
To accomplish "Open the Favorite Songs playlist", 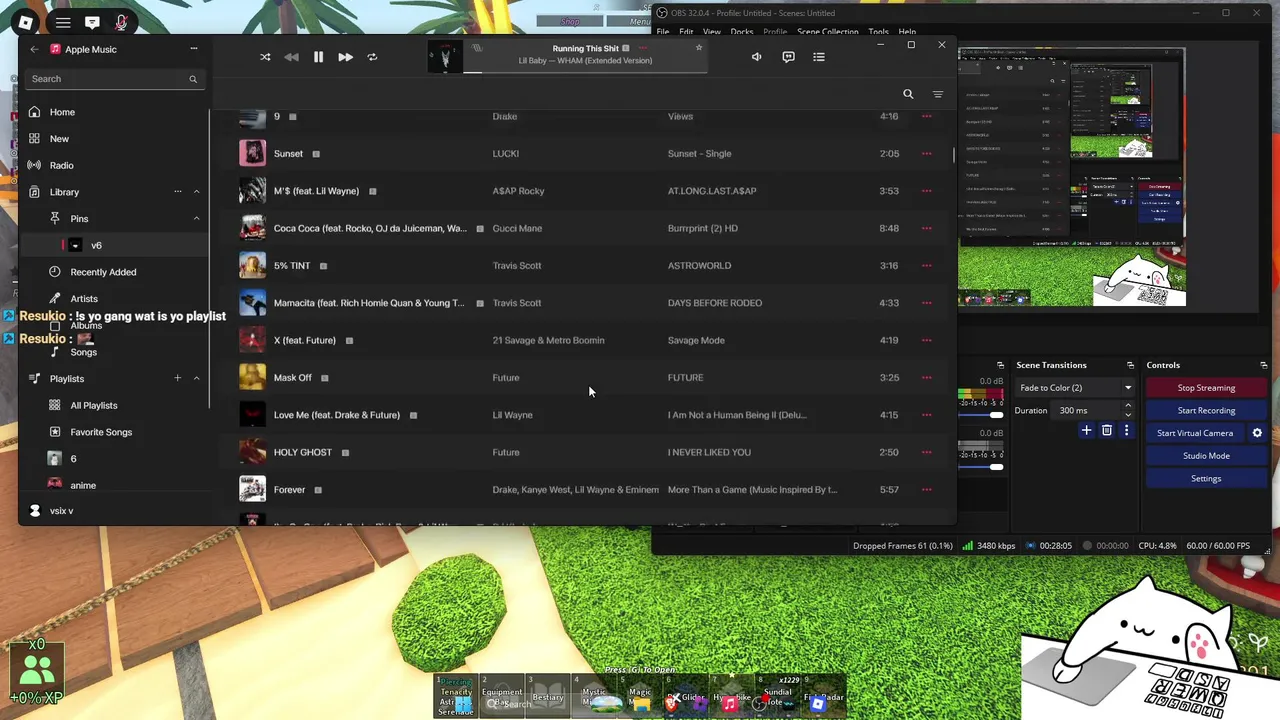I will (101, 432).
